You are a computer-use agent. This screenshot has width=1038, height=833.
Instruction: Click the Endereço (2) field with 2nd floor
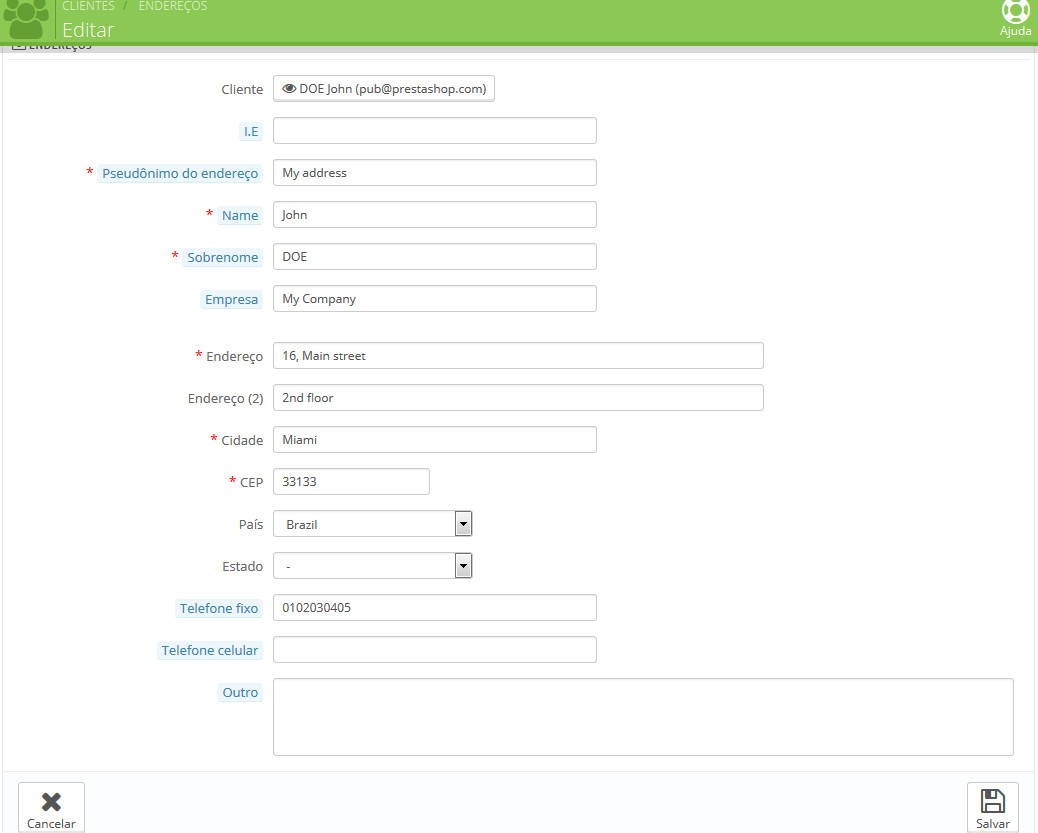click(518, 398)
